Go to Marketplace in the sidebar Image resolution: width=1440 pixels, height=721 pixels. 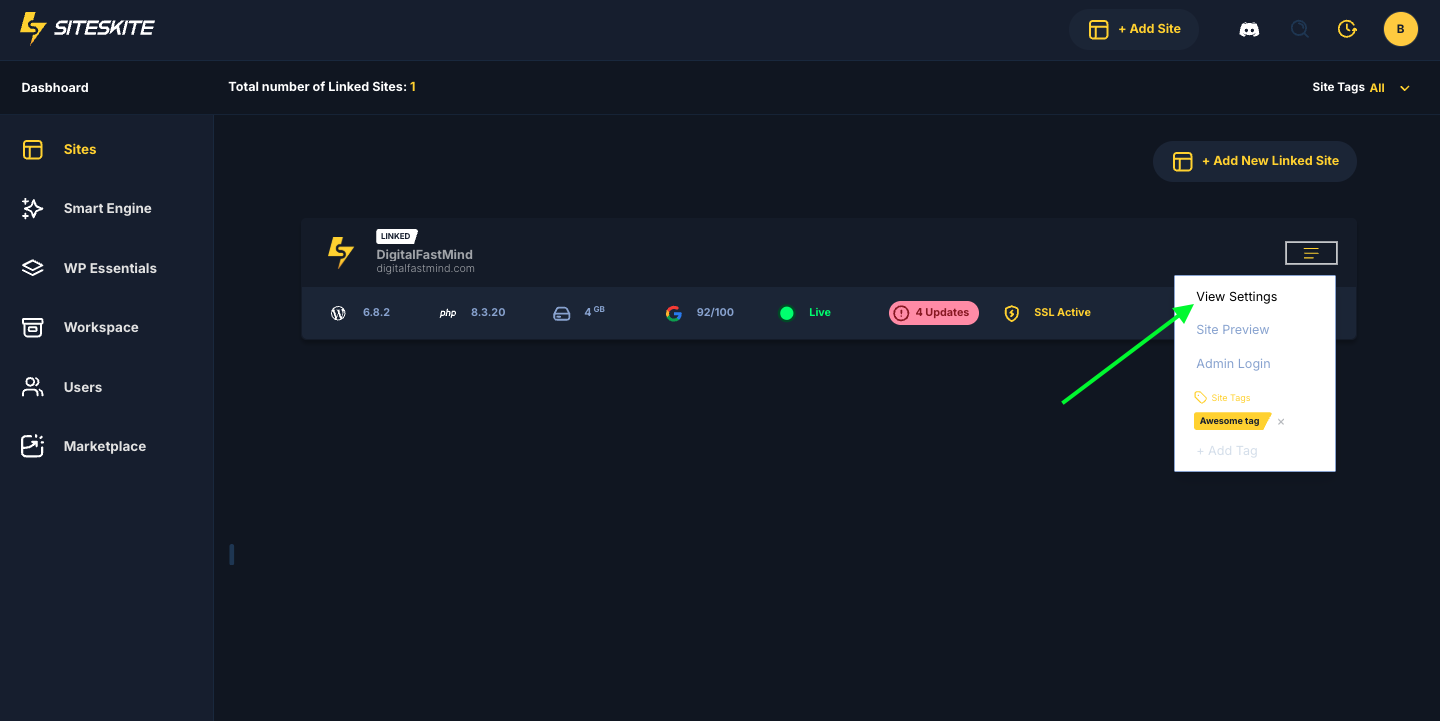(104, 447)
